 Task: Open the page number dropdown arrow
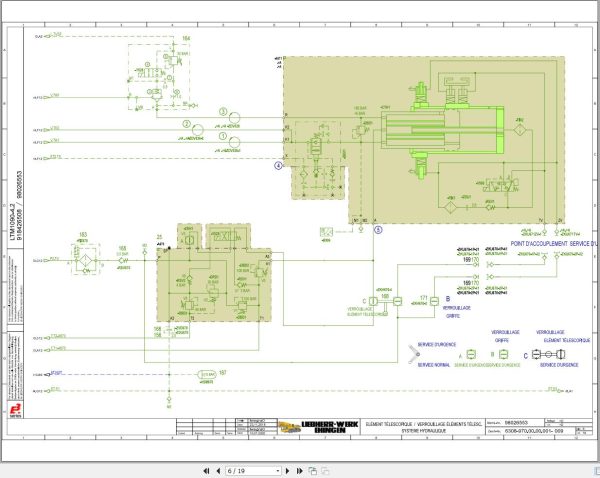coord(278,471)
